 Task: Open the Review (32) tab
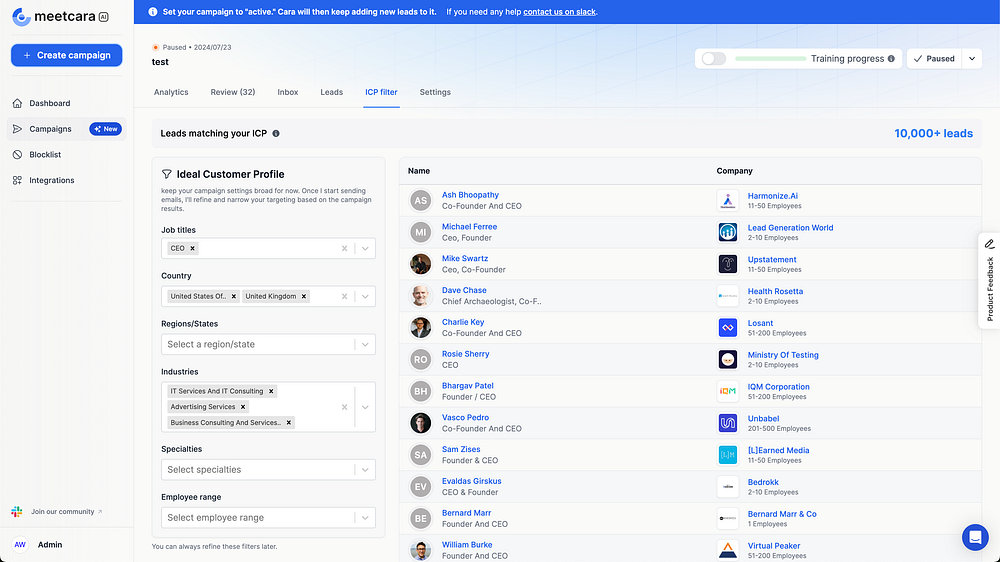[233, 92]
